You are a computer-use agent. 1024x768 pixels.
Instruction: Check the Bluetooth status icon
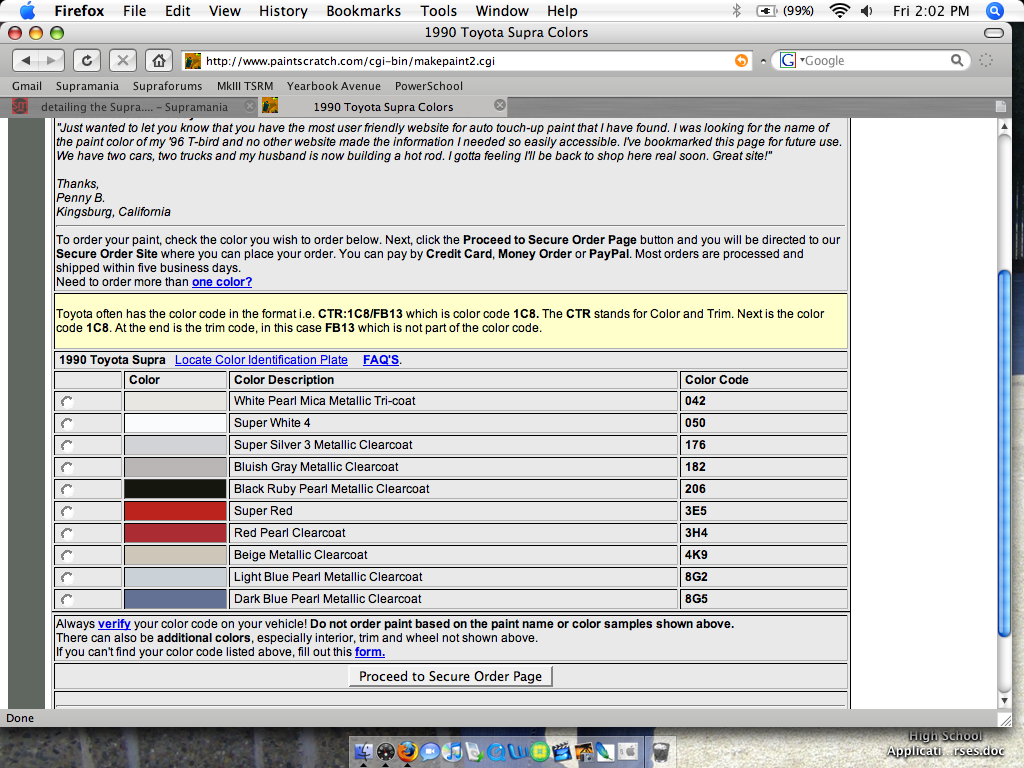pyautogui.click(x=737, y=10)
